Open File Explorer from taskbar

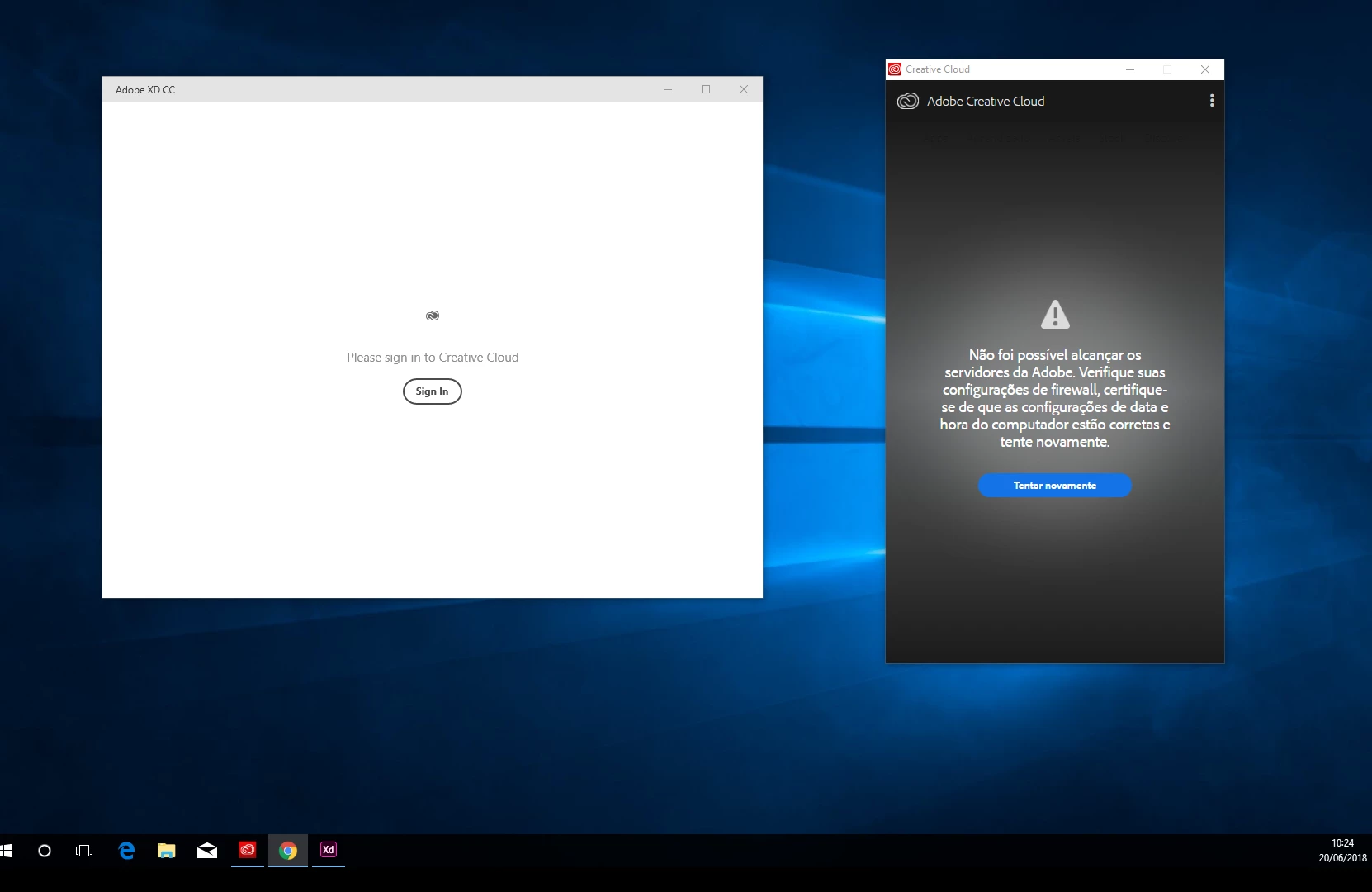click(x=167, y=850)
